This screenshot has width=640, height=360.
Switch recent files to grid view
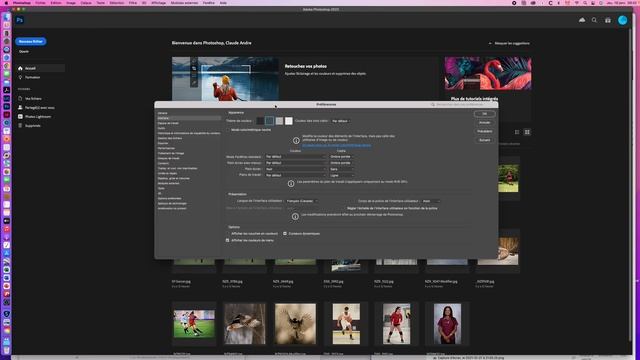tap(527, 132)
